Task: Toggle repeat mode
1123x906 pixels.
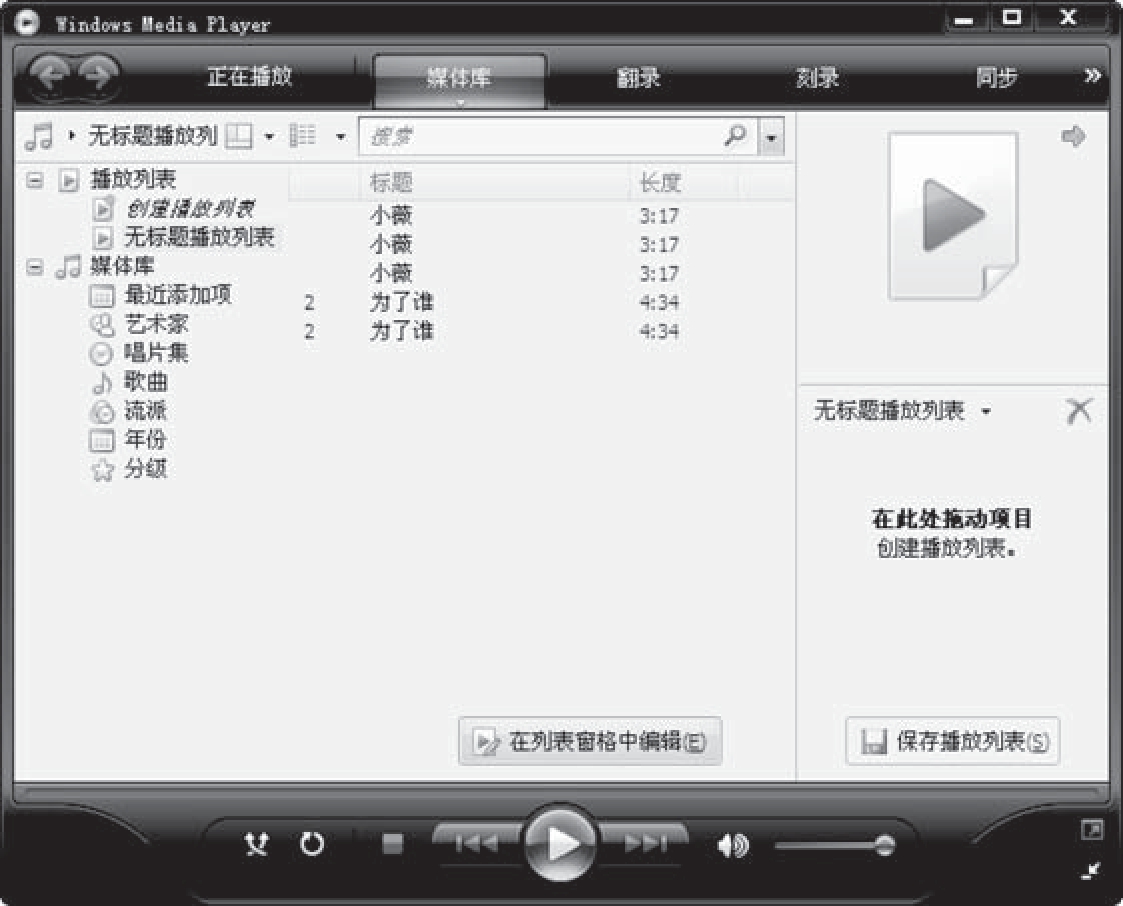Action: pyautogui.click(x=312, y=844)
